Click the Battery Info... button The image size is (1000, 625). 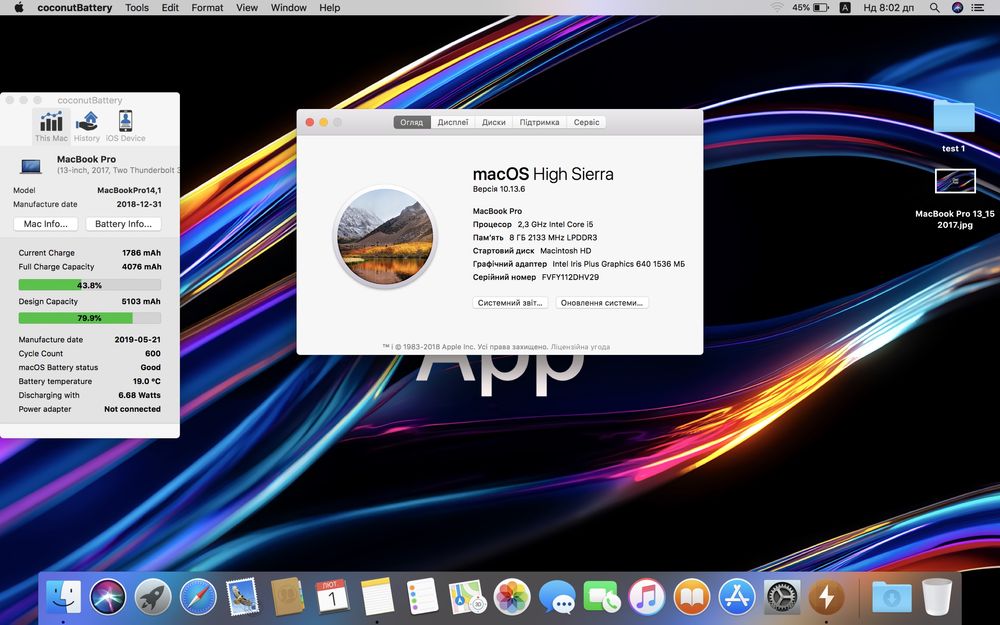(124, 224)
